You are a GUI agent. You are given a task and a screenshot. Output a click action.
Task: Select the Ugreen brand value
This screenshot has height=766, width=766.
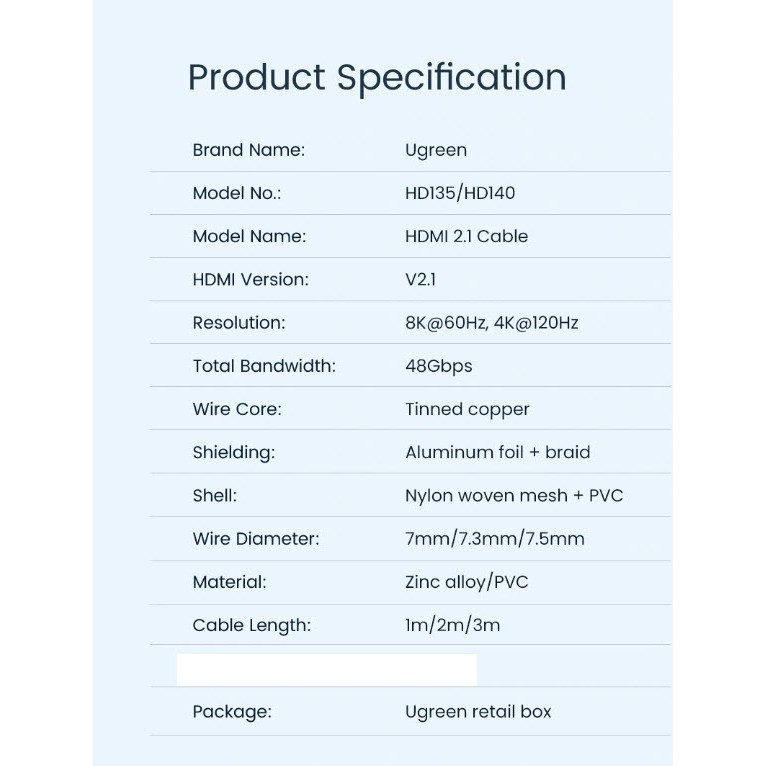click(436, 150)
